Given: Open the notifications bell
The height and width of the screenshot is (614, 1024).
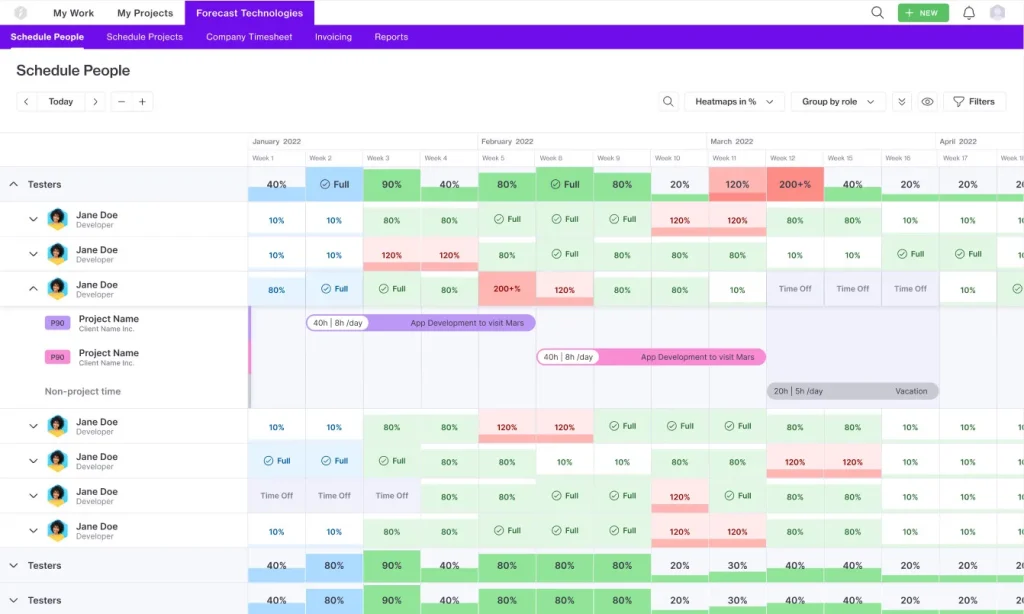Looking at the screenshot, I should [968, 13].
